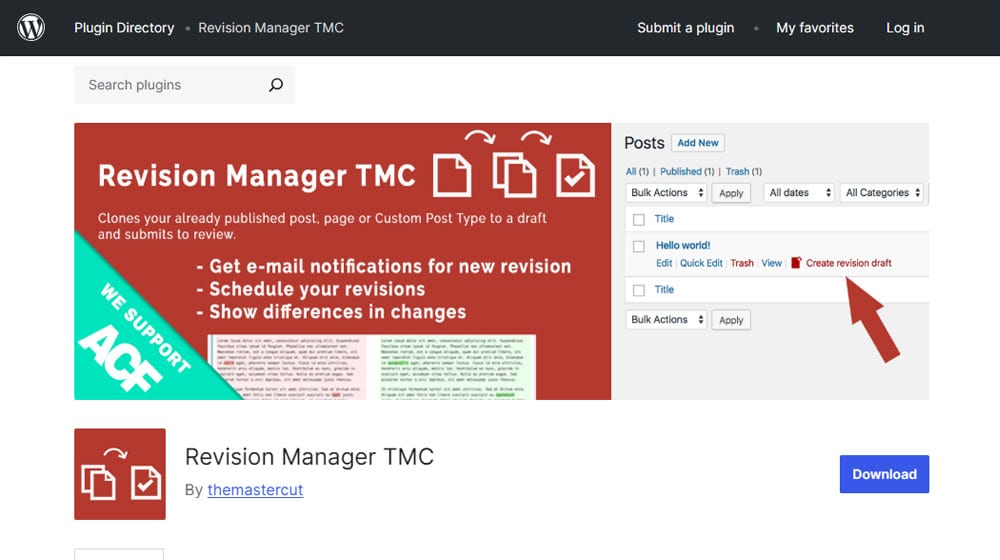
Task: Open themastercut author profile link
Action: pos(255,490)
